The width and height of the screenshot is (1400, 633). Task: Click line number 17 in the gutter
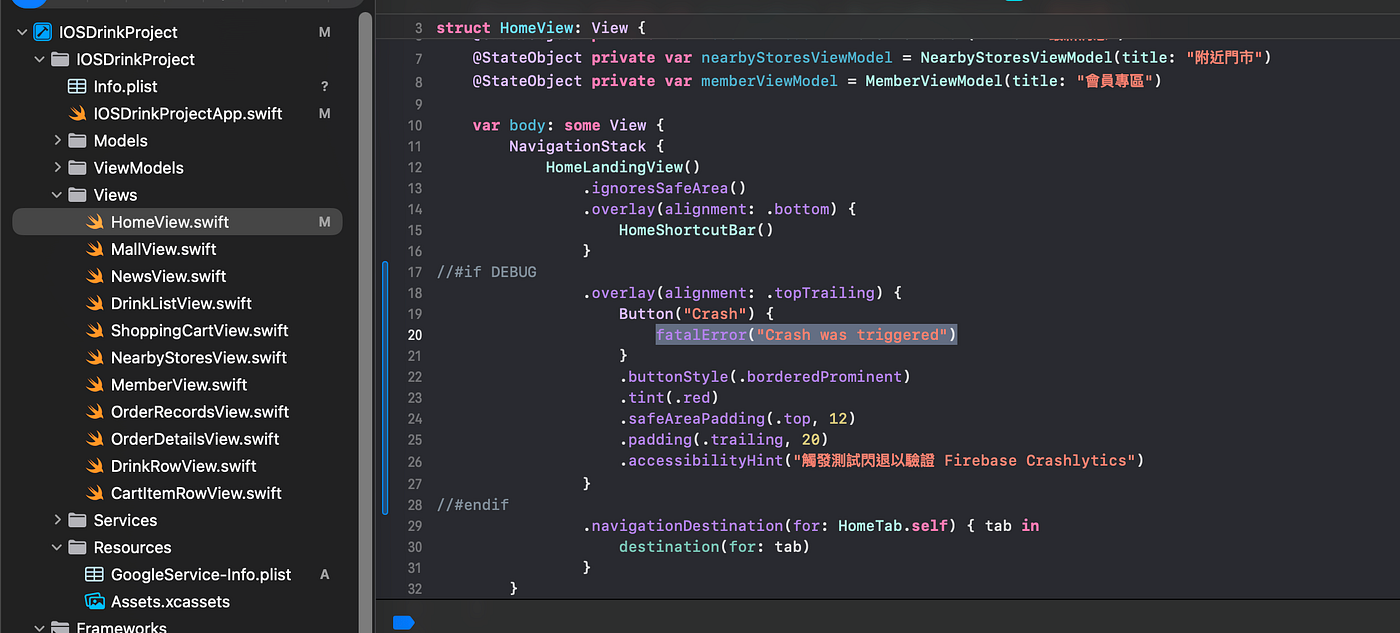(415, 272)
